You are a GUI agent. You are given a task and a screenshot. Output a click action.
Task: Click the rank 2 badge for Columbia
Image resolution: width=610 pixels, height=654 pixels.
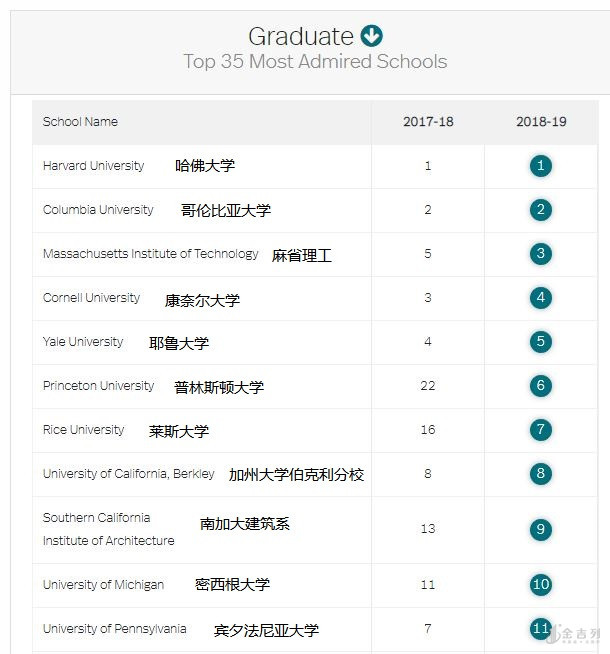(x=541, y=210)
